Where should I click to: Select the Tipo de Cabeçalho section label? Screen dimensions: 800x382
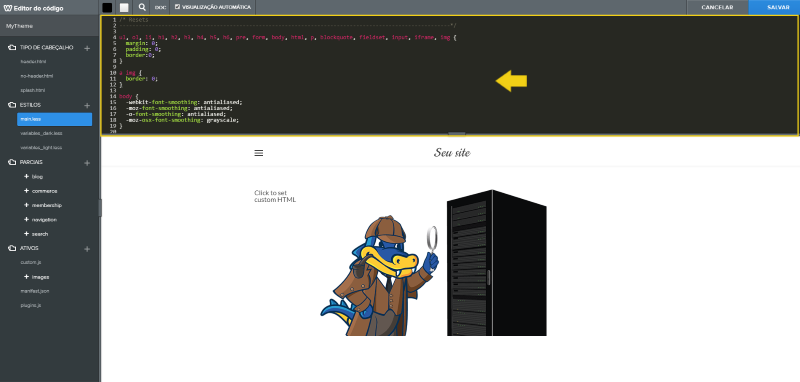(46, 47)
